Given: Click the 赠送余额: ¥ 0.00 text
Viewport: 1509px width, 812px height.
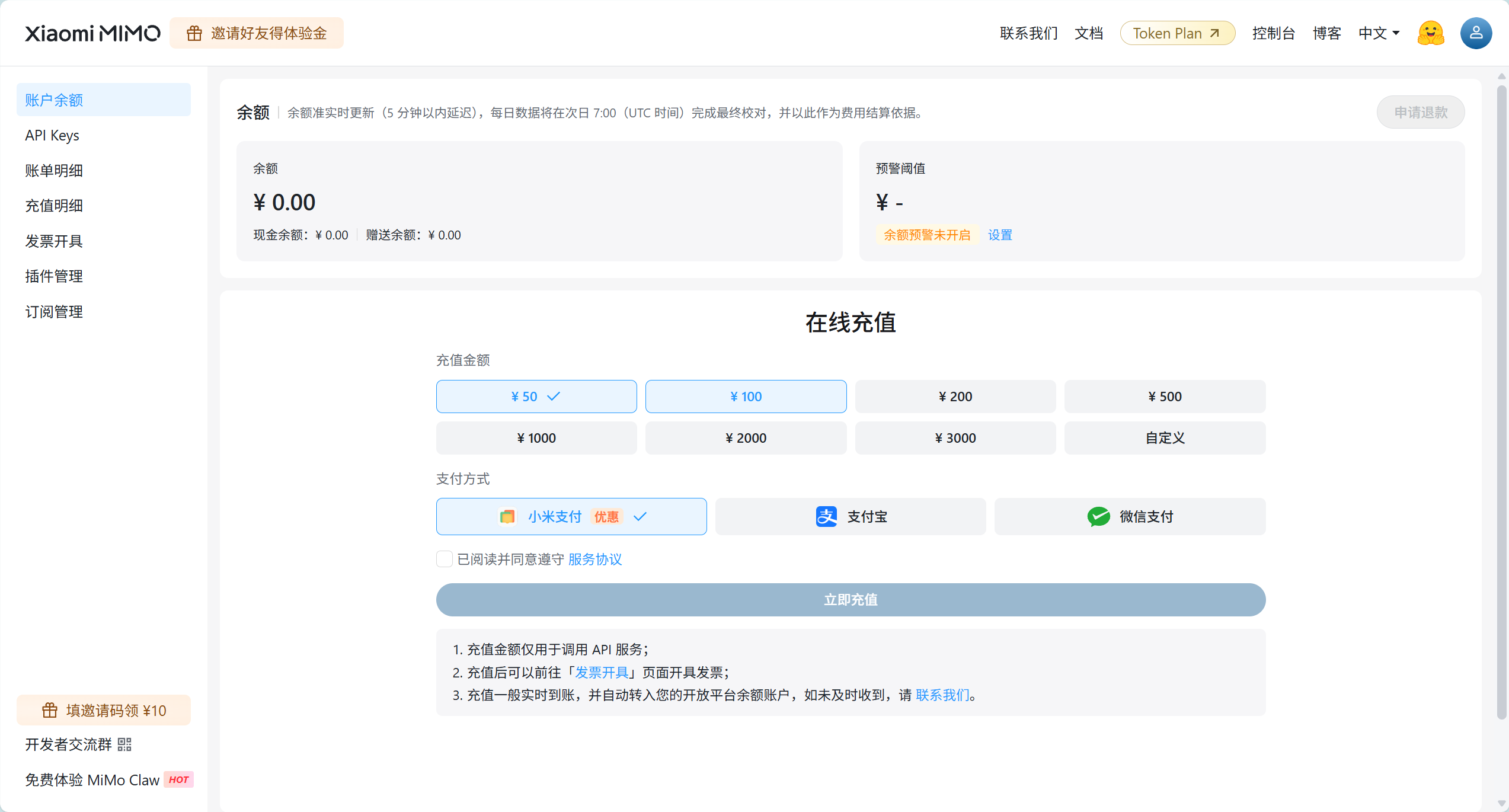Looking at the screenshot, I should click(413, 235).
